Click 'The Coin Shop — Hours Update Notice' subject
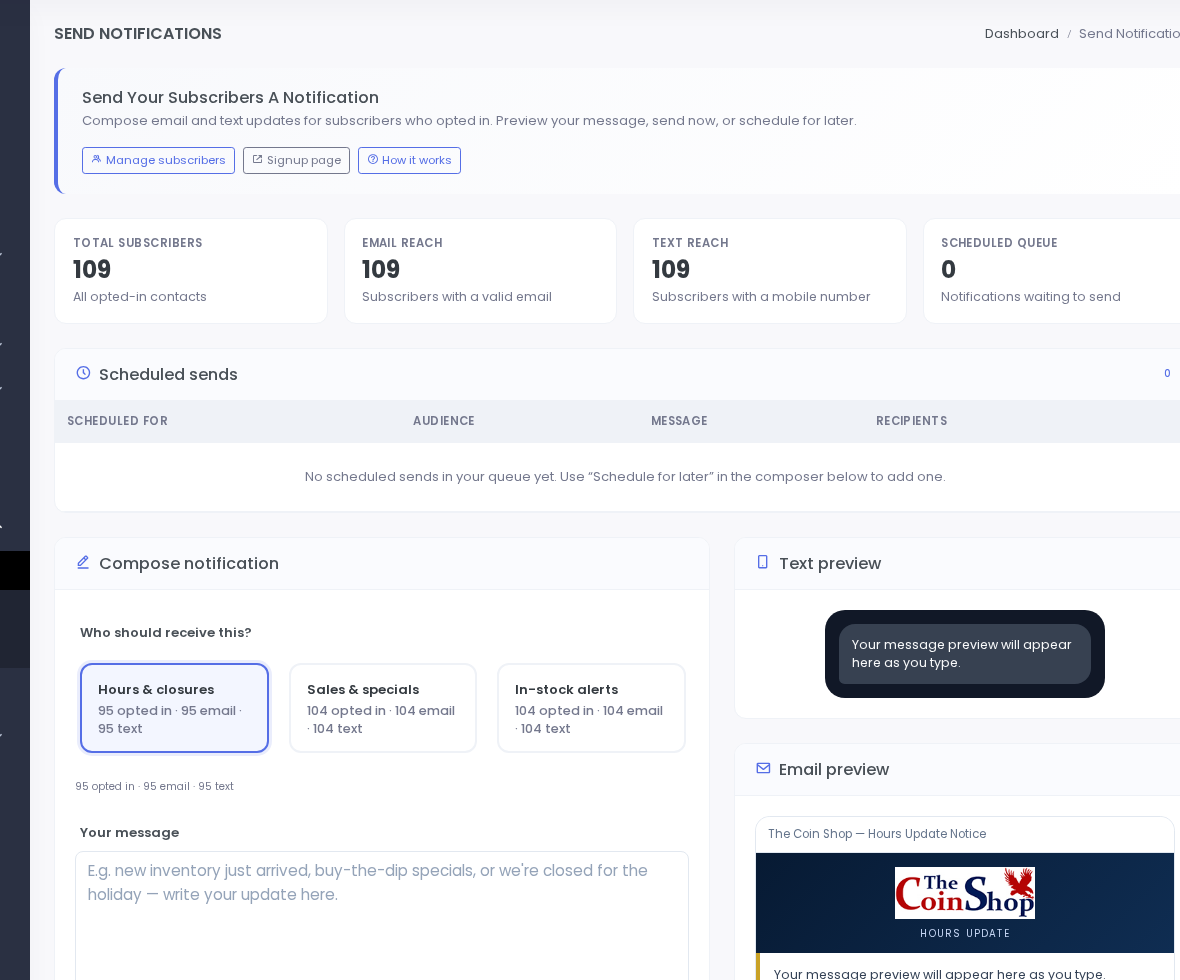1180x980 pixels. coord(877,834)
